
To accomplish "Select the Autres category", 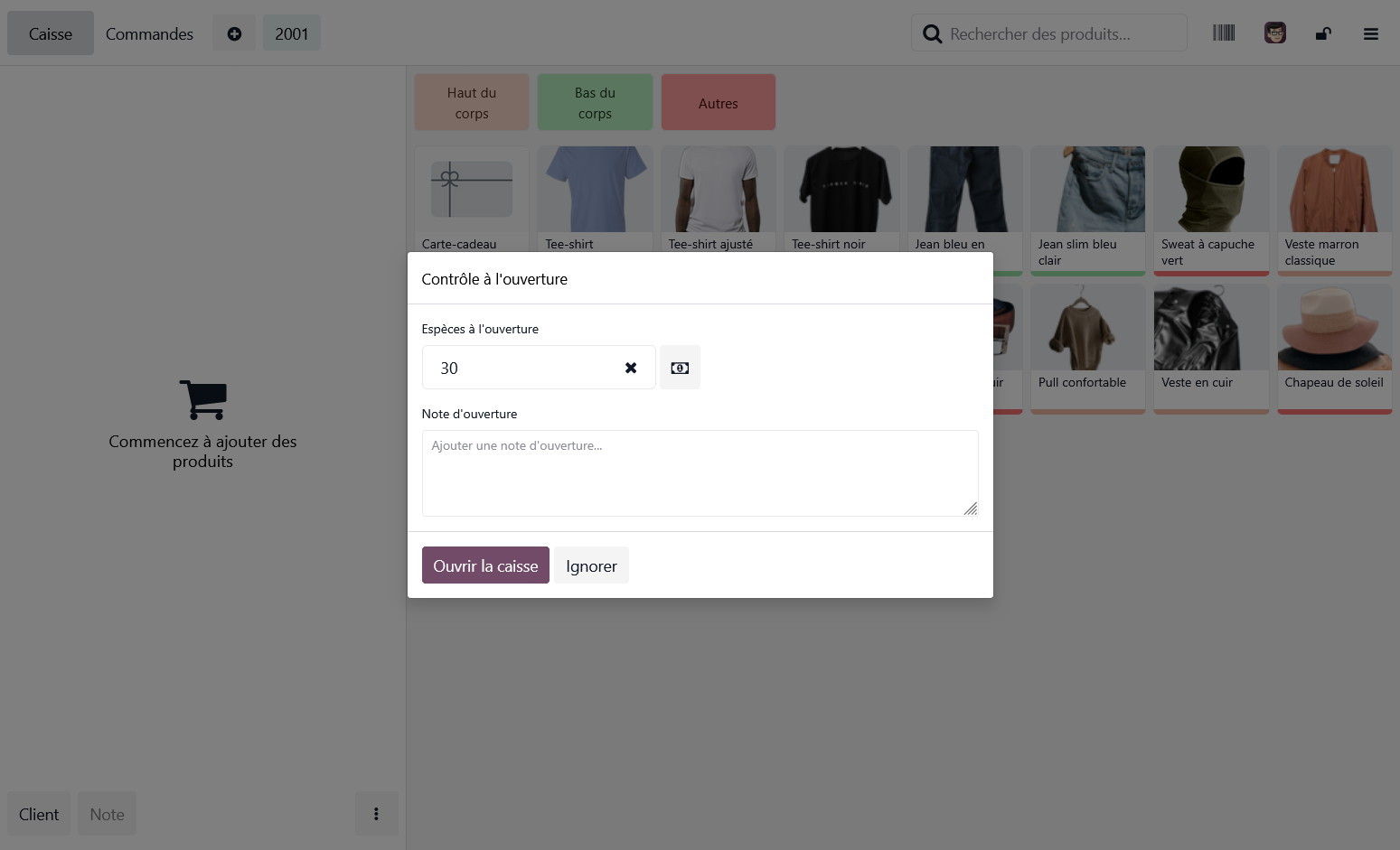I will tap(718, 101).
